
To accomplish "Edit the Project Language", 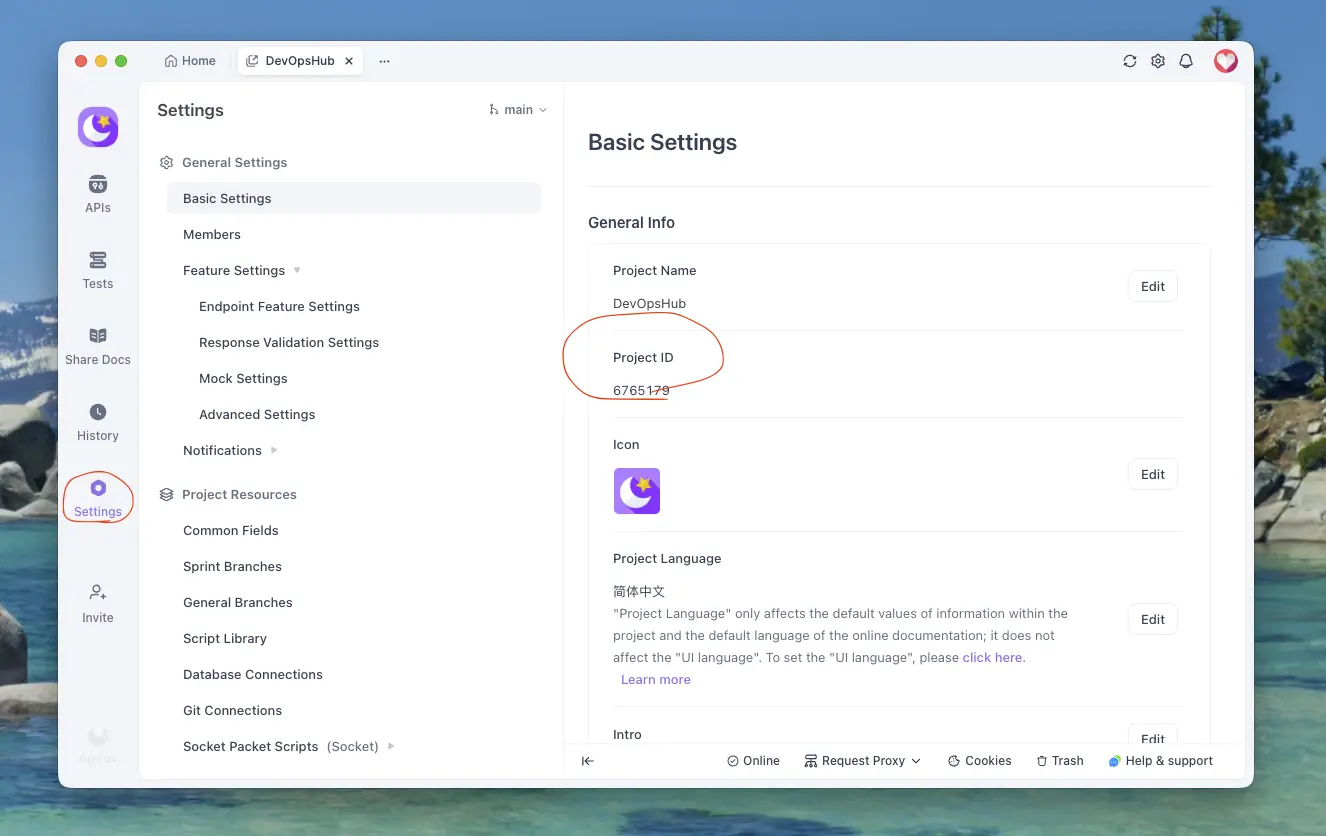I will point(1153,619).
